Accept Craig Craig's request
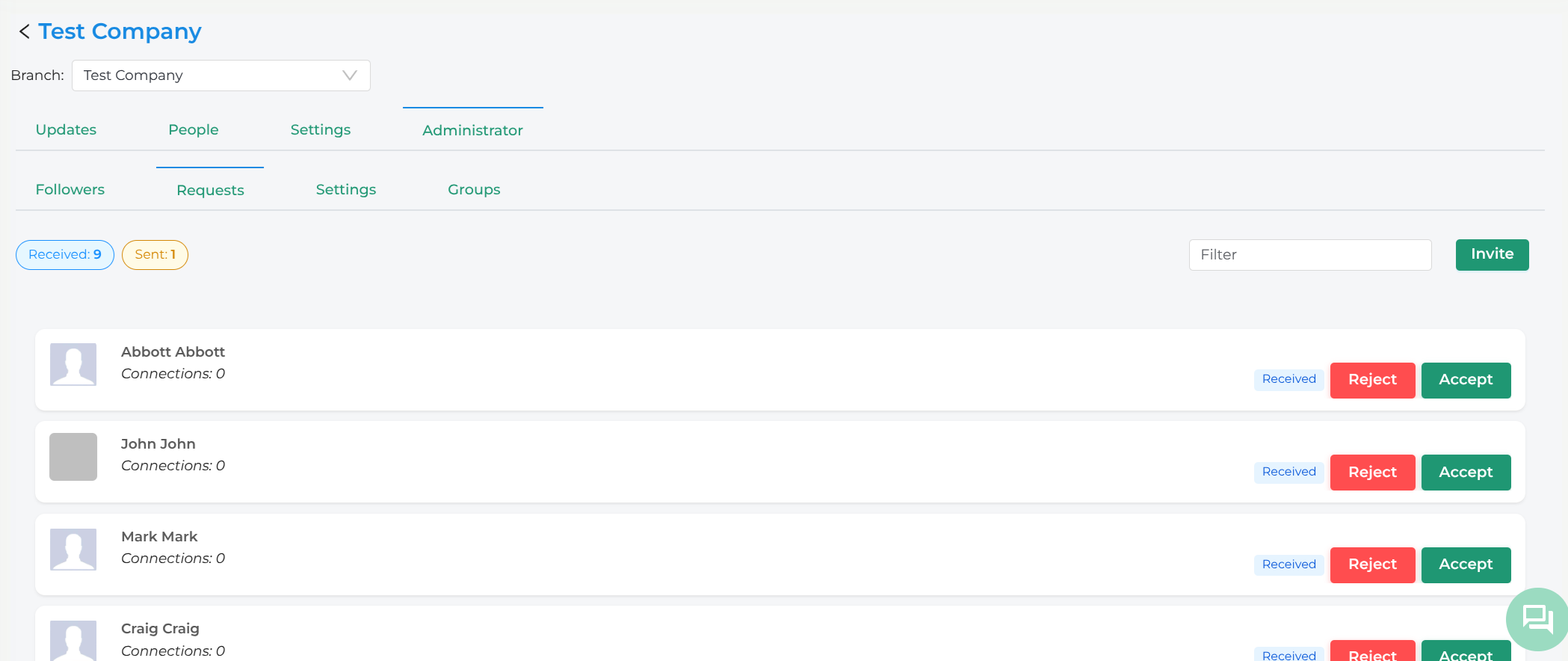The width and height of the screenshot is (1568, 661). [1466, 651]
